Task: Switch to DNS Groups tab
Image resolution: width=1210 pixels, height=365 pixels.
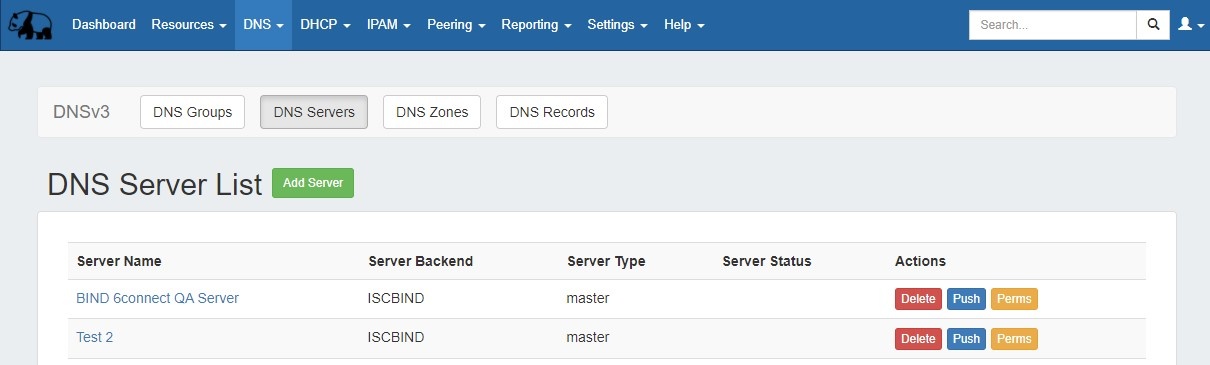Action: point(193,112)
